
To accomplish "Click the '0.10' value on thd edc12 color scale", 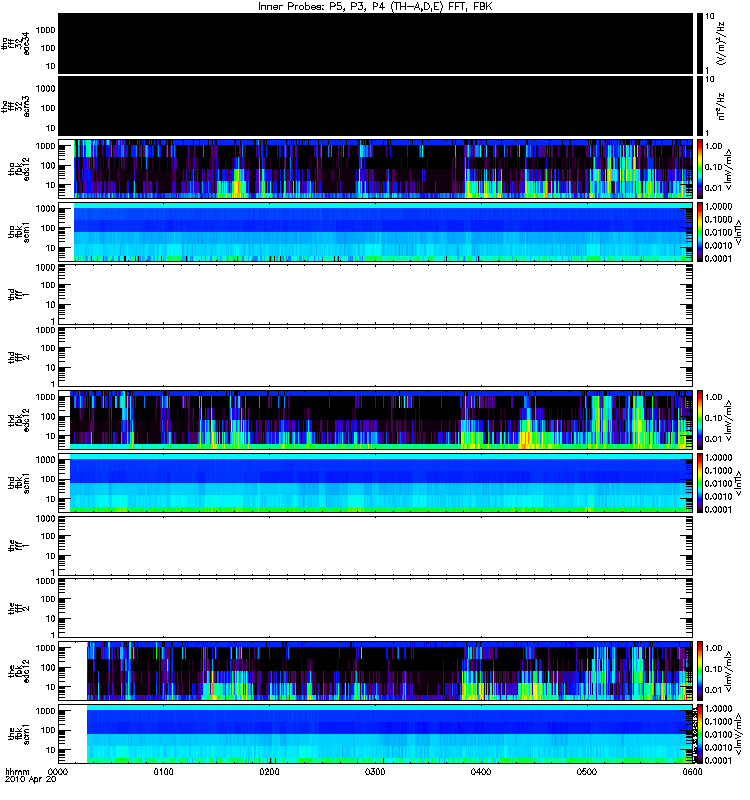I will pos(714,418).
